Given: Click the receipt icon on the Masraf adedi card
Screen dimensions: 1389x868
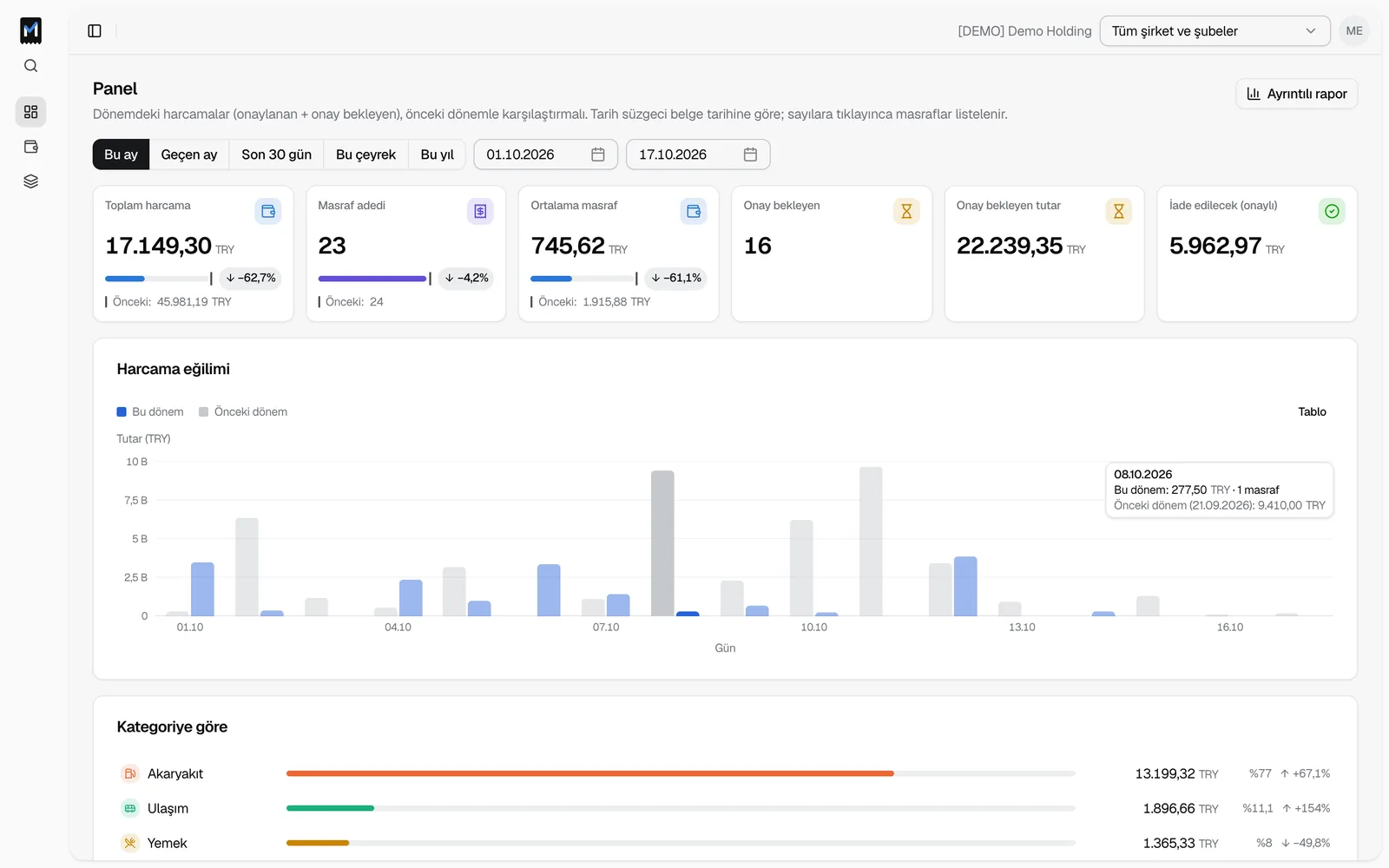Looking at the screenshot, I should tap(480, 211).
